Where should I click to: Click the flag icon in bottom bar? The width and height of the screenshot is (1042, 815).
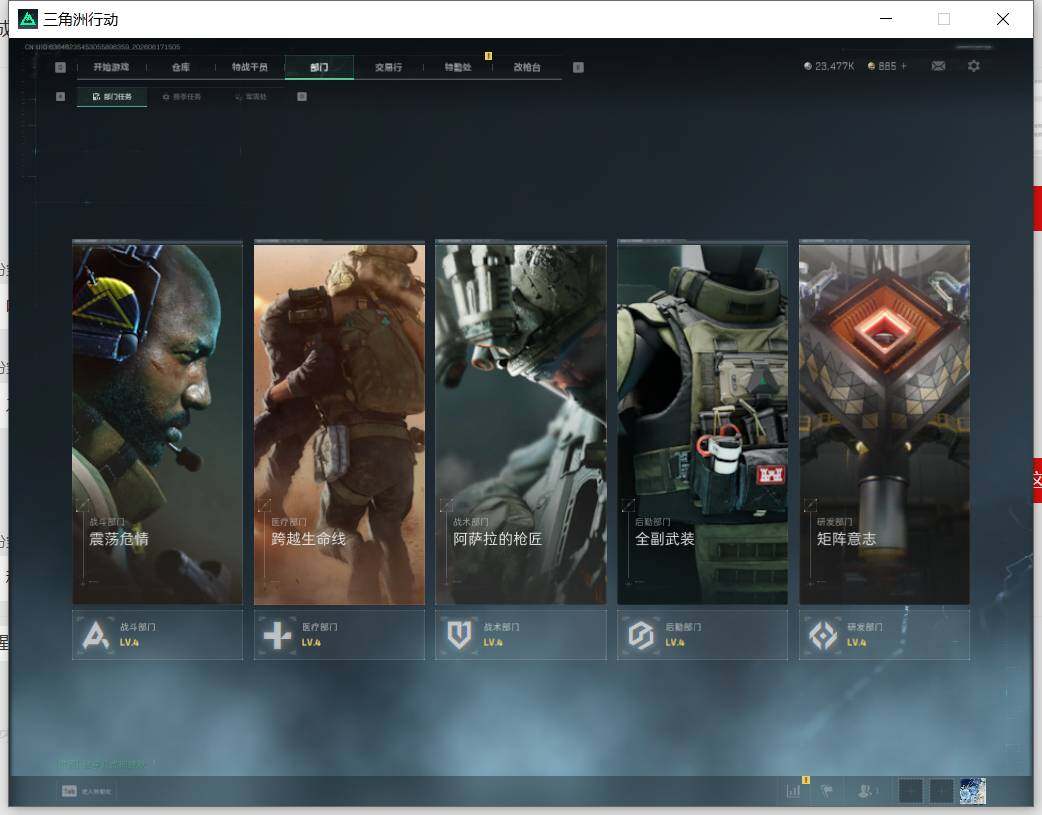coord(827,791)
